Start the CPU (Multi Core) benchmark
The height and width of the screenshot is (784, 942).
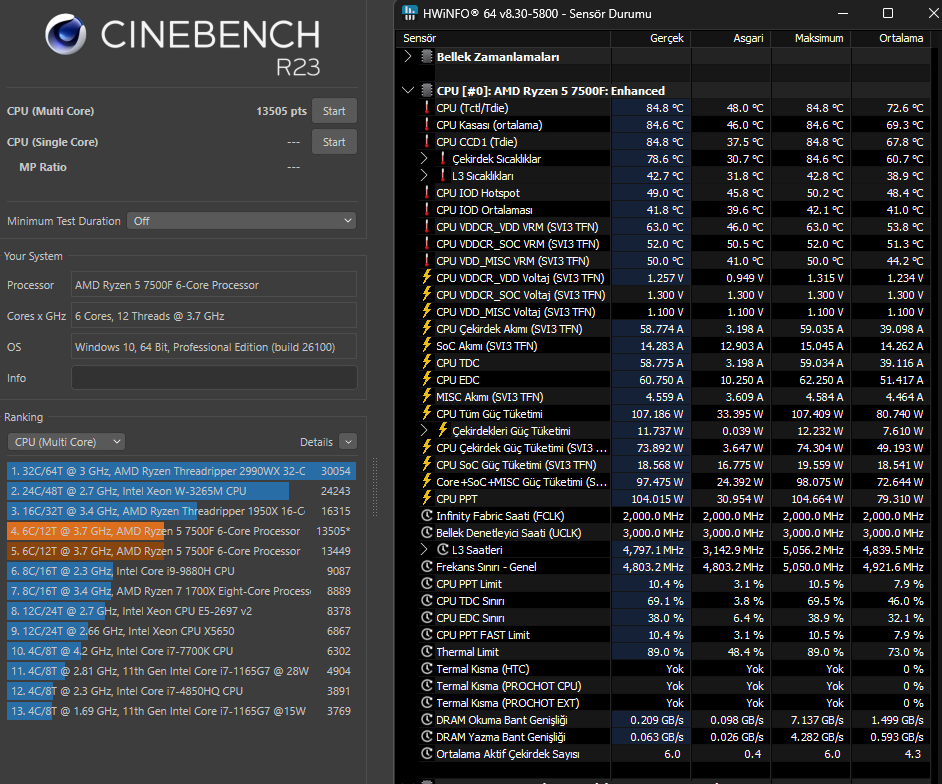(334, 111)
